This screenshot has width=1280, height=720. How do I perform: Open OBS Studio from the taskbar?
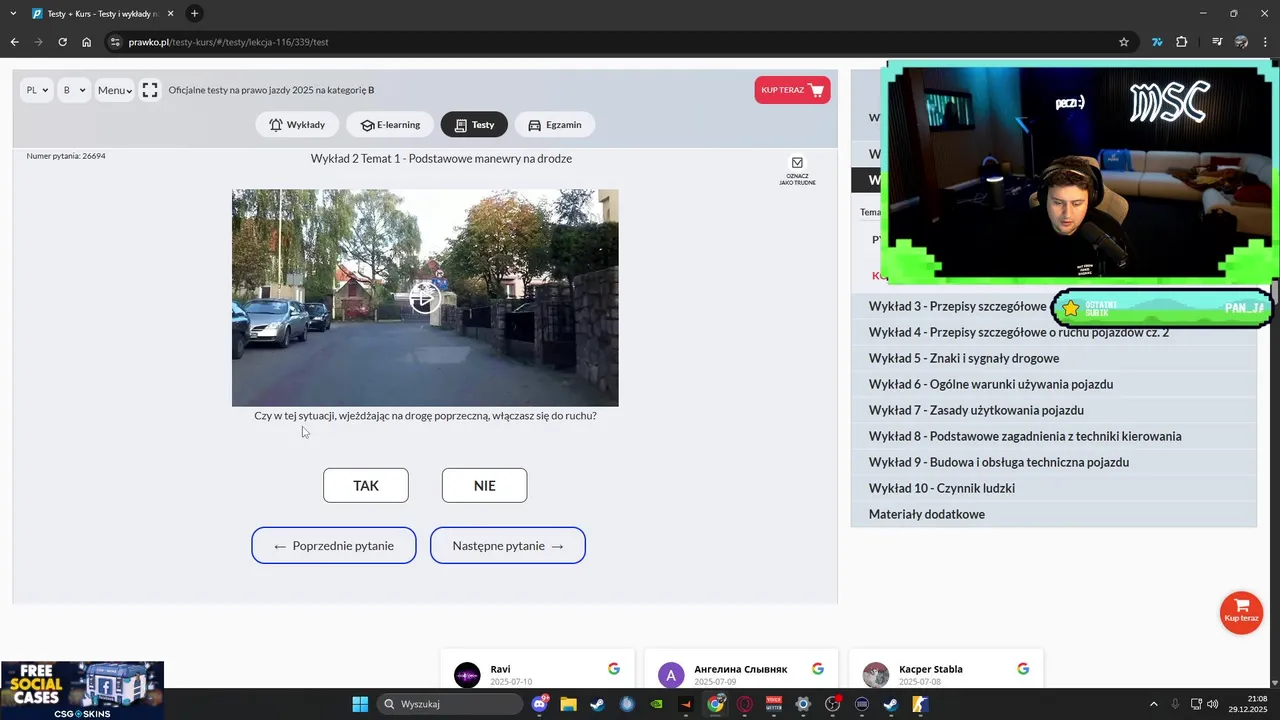[x=832, y=704]
